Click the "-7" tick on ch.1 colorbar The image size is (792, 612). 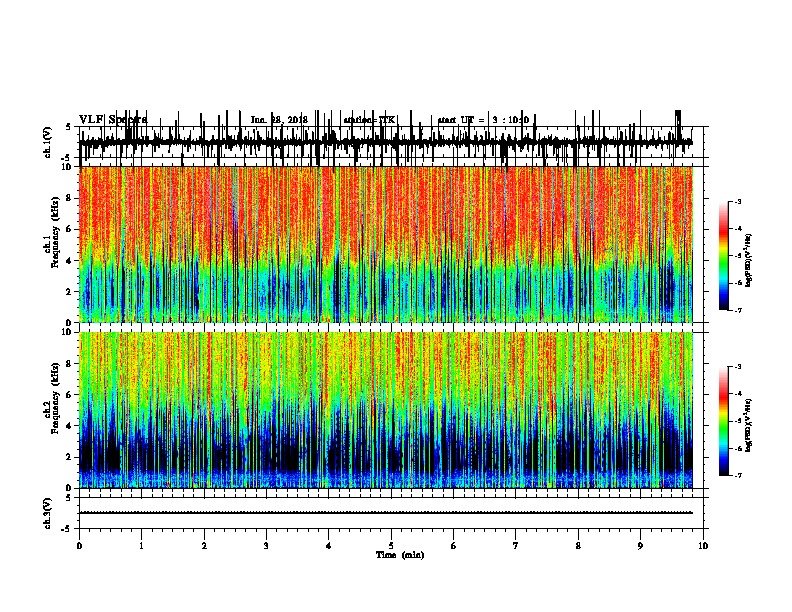click(737, 310)
